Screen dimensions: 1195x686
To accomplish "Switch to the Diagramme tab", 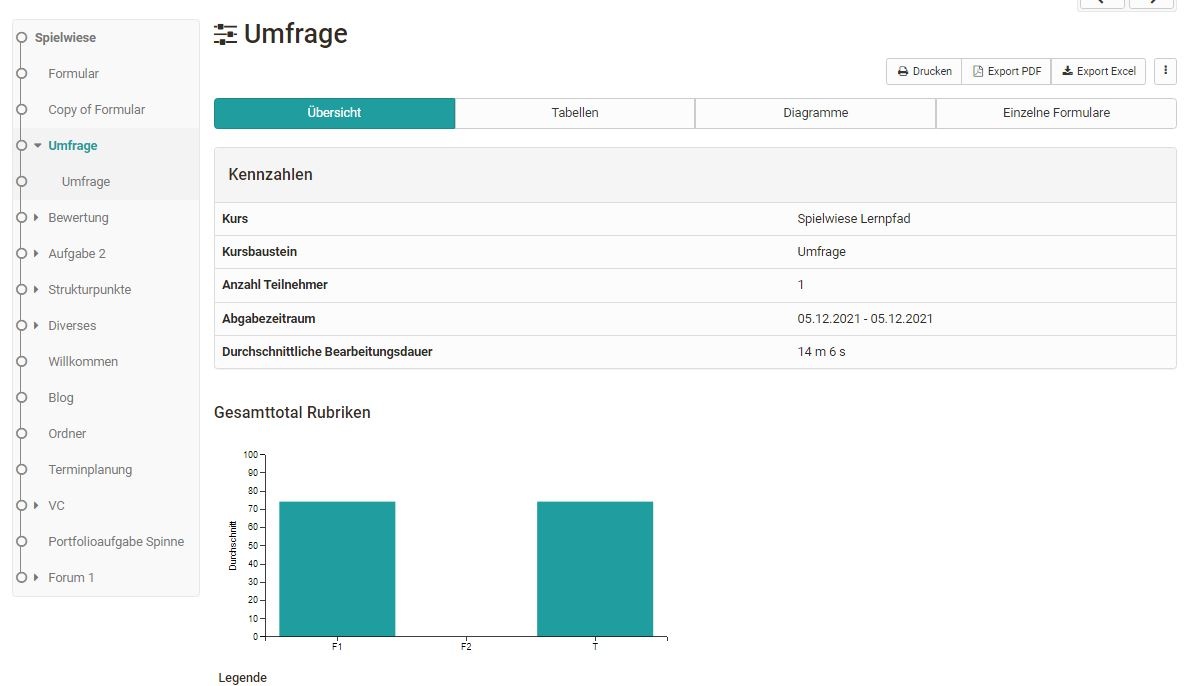I will pos(814,113).
